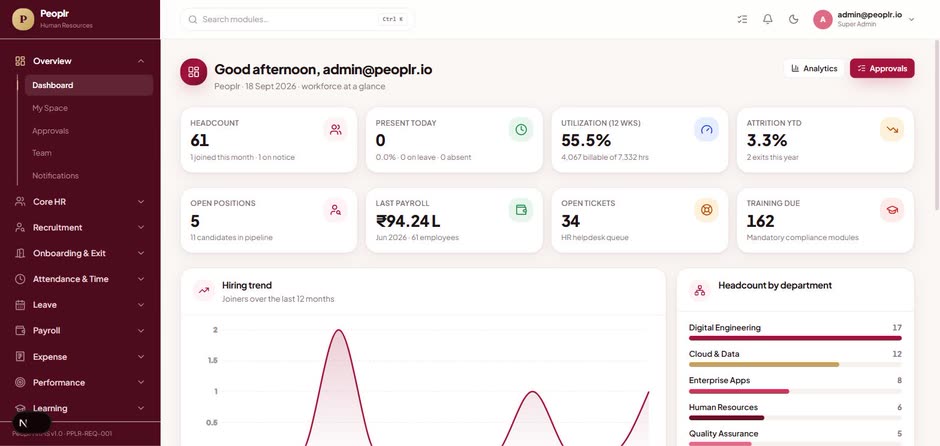Screen dimensions: 940x446
Task: Open Approvals in the sidebar
Action: 50,131
